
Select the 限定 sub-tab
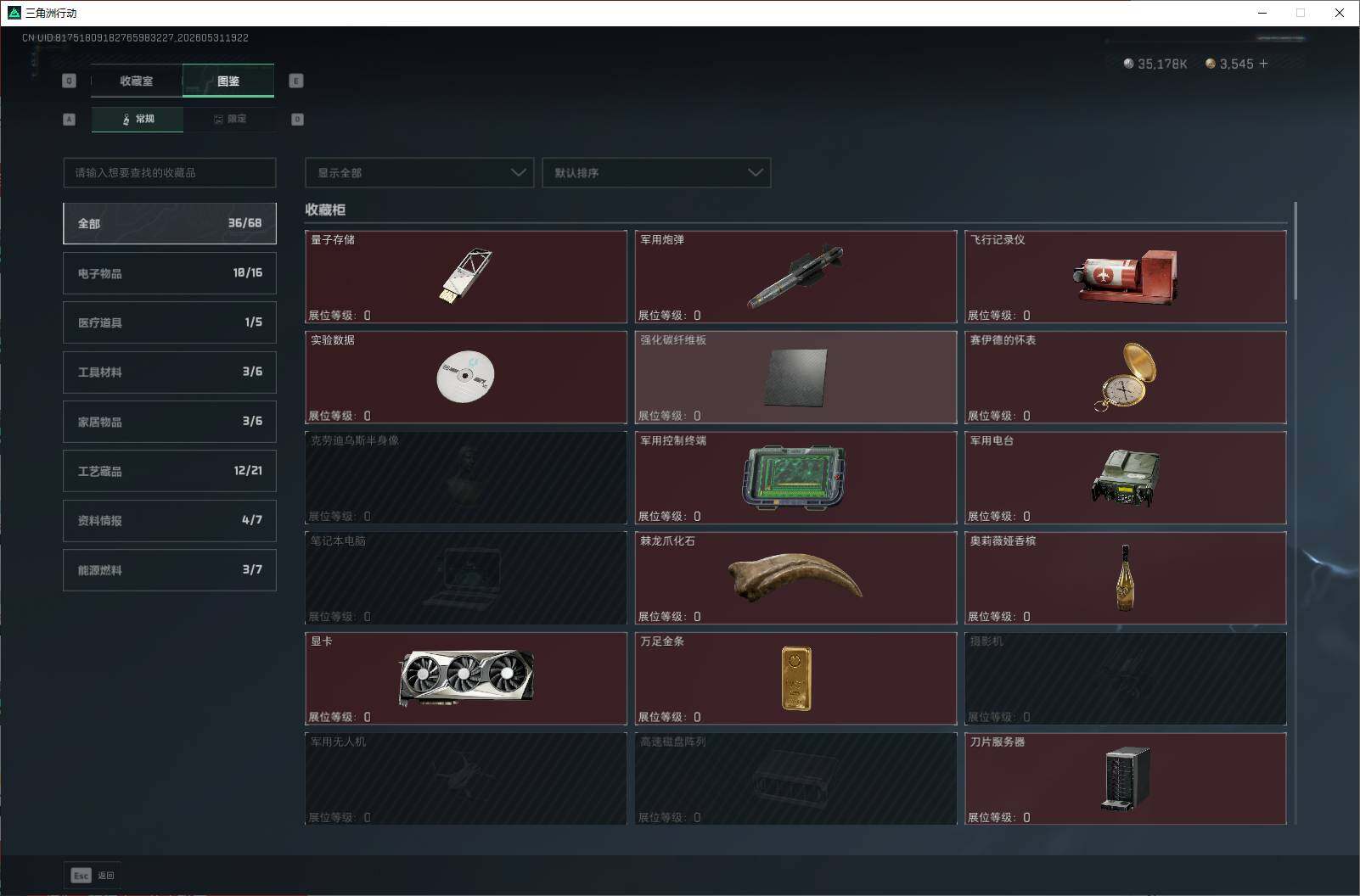coord(229,119)
